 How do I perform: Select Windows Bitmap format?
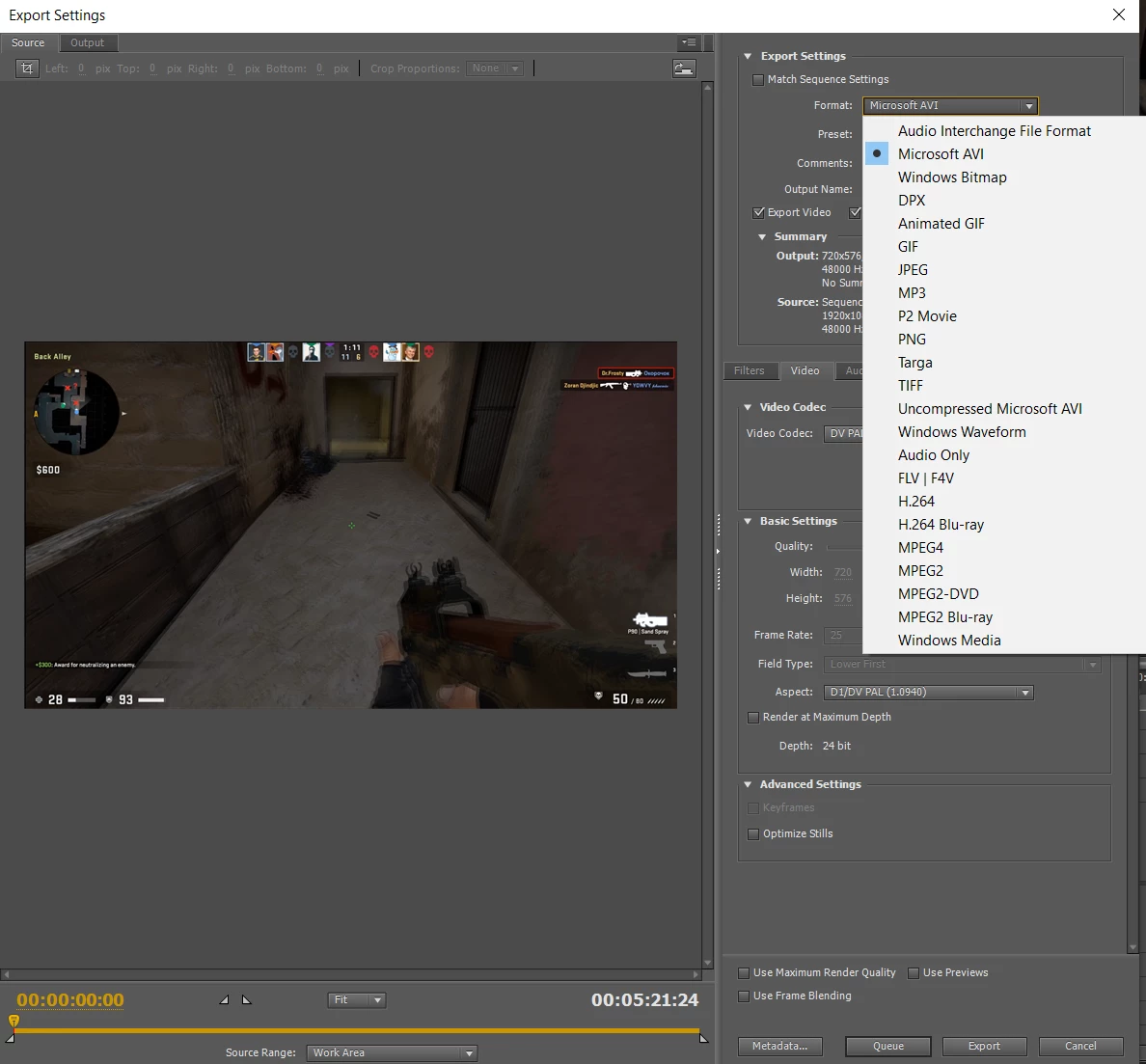click(951, 177)
